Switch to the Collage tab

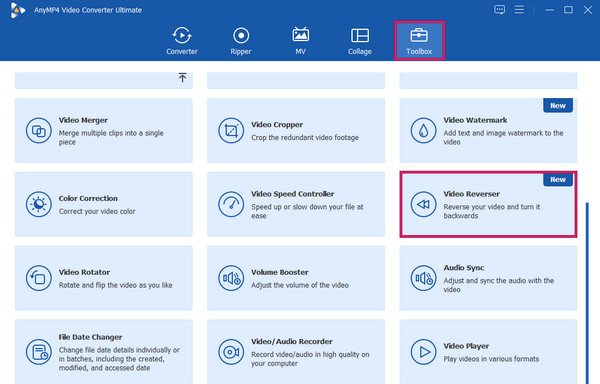[x=360, y=41]
